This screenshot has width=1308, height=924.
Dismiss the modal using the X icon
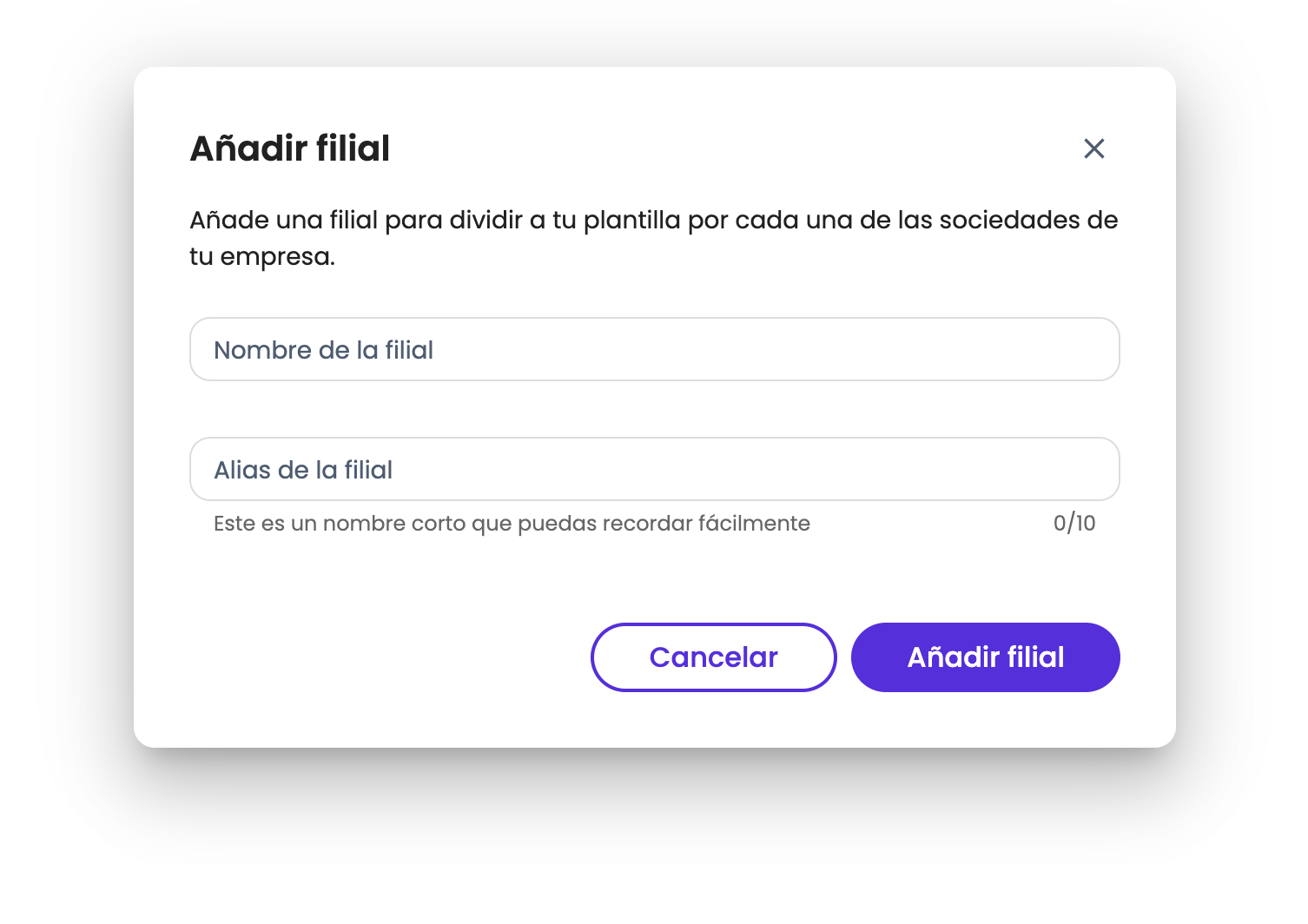1093,148
